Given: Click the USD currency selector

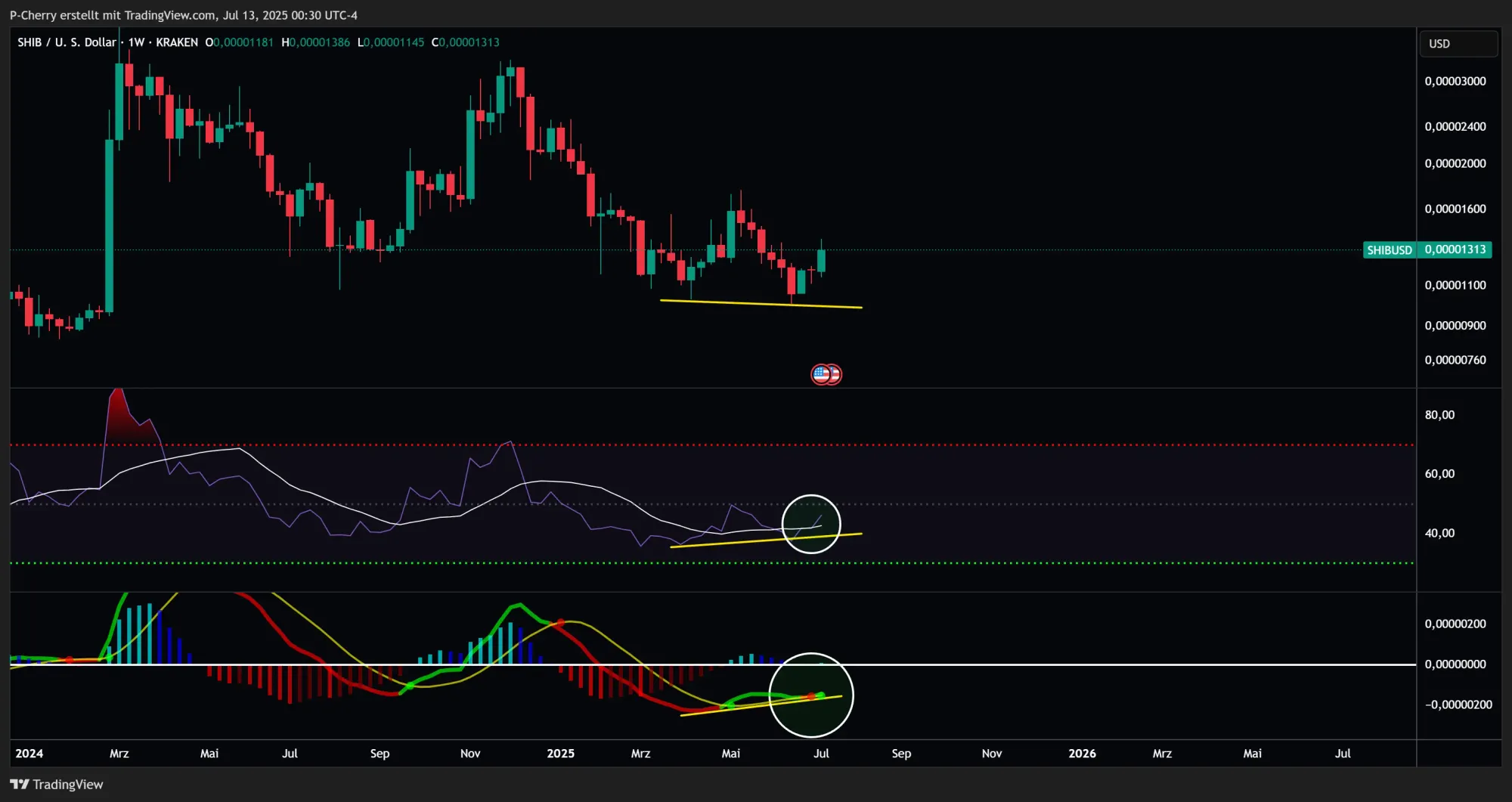Looking at the screenshot, I should point(1458,44).
